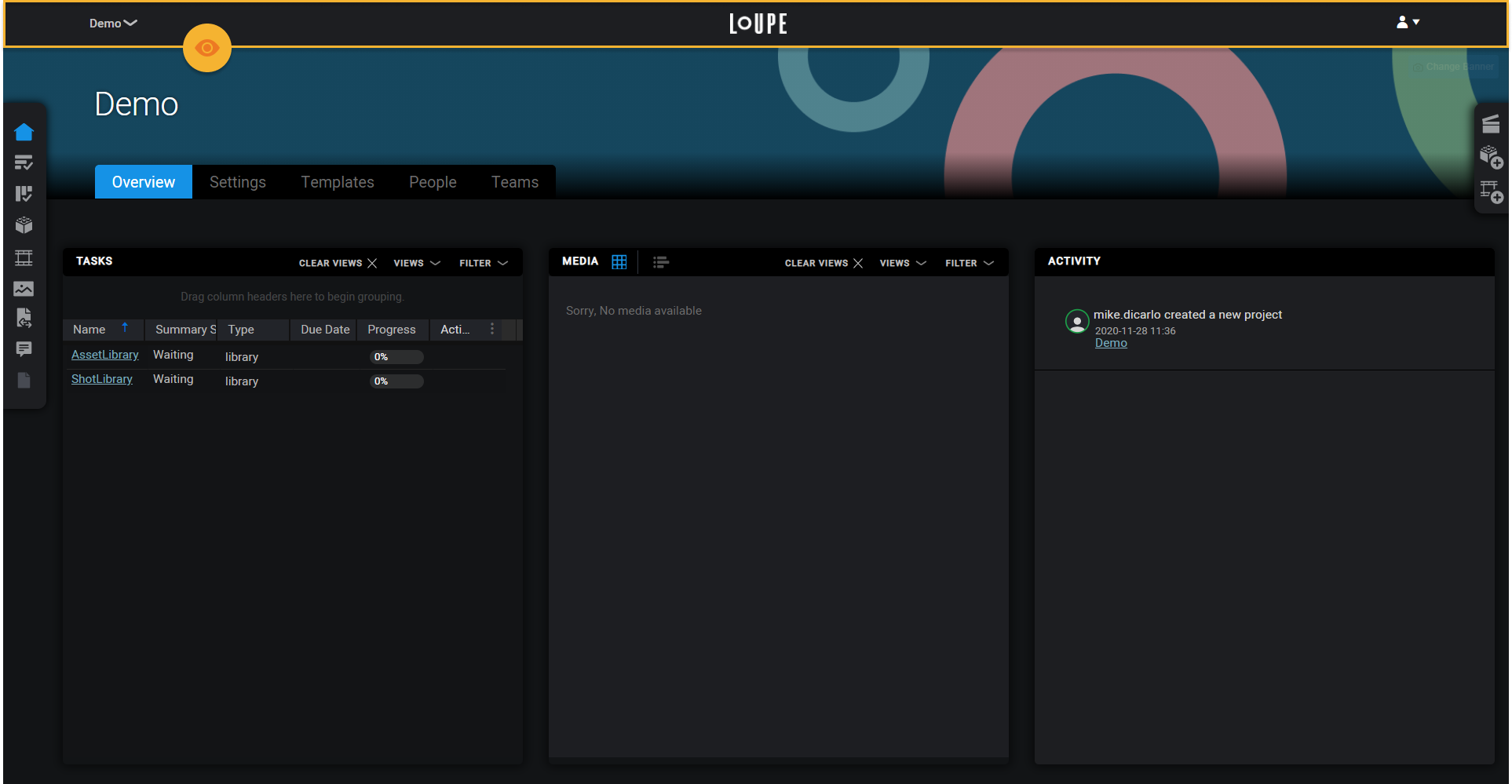Open the shots filmstrip icon in left sidebar
The image size is (1512, 784).
(x=24, y=257)
